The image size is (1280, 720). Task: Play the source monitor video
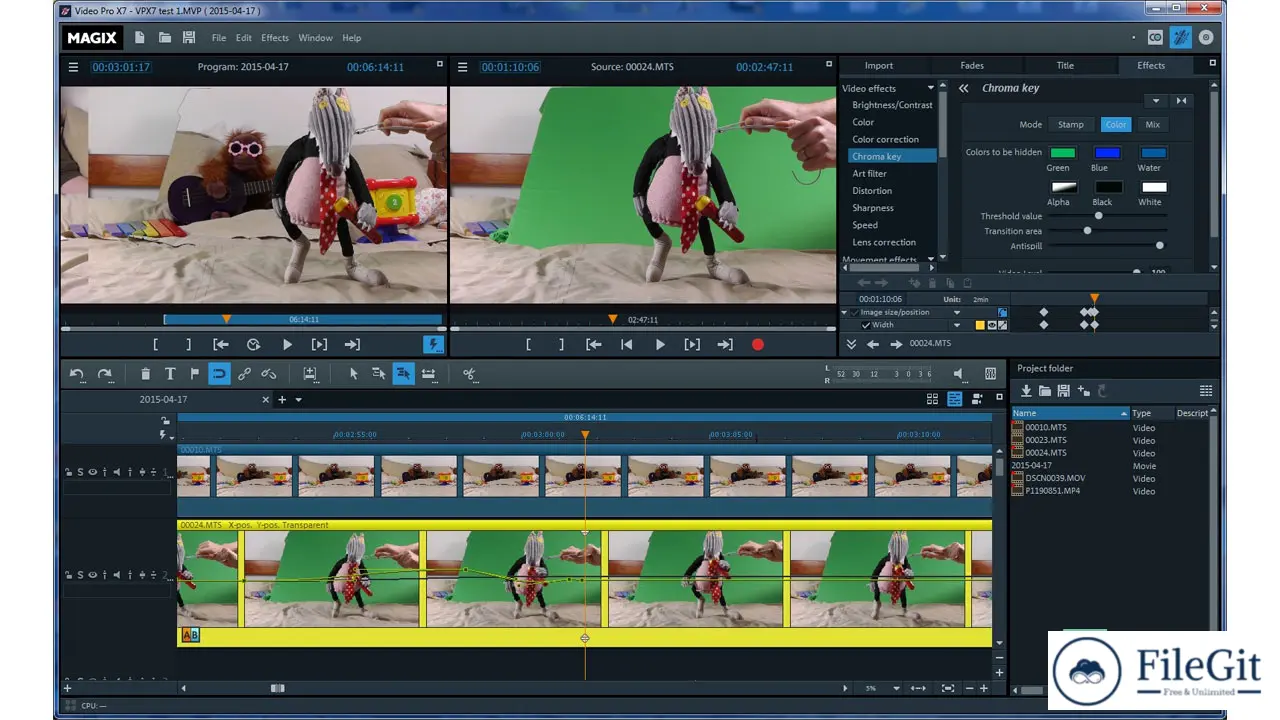(660, 344)
